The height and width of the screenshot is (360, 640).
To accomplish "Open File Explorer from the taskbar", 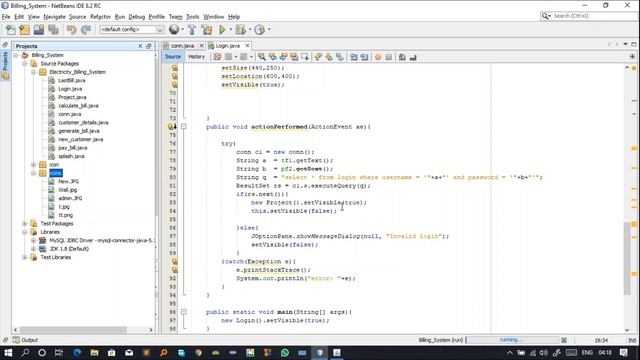I will click(94, 353).
